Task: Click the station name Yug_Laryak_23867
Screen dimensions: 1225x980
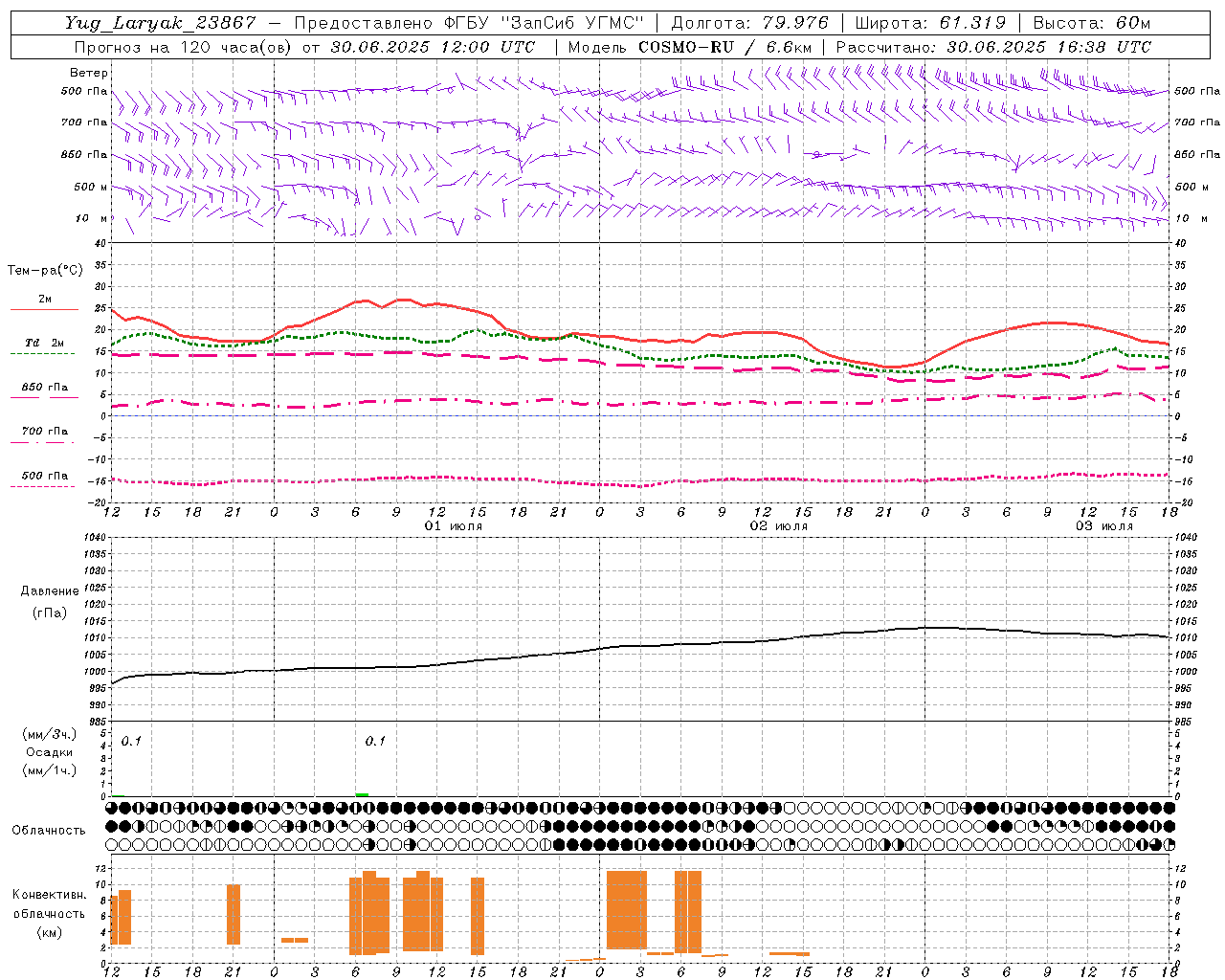Action: pyautogui.click(x=161, y=24)
